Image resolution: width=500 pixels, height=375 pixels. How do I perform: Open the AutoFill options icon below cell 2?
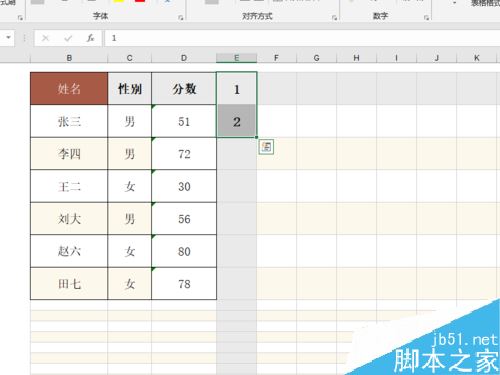pos(266,147)
